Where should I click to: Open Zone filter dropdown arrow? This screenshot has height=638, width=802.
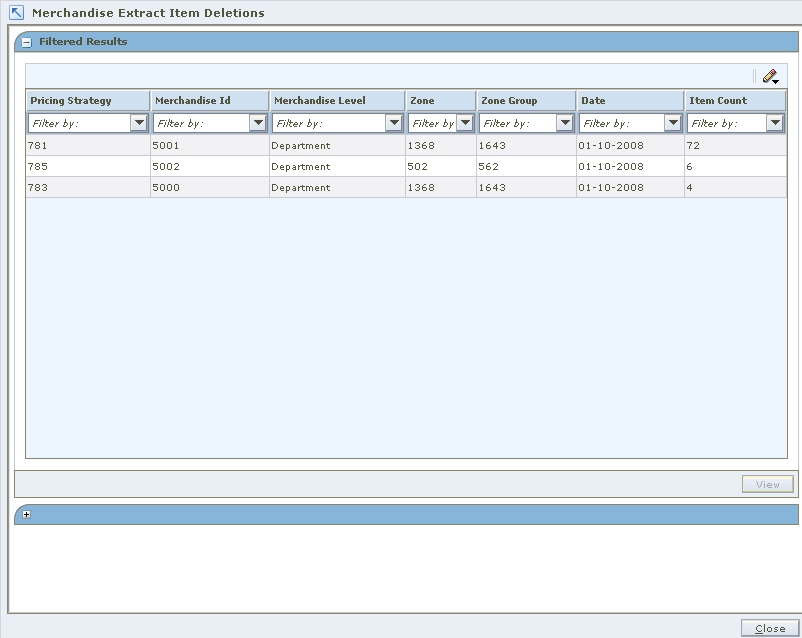[465, 123]
